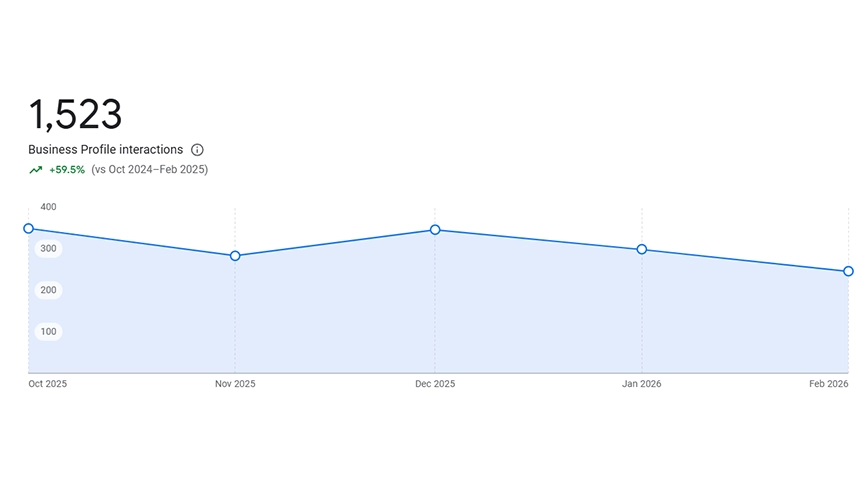This screenshot has height=485, width=865.
Task: Select the Nov 2025 data point on chart
Action: click(x=235, y=256)
